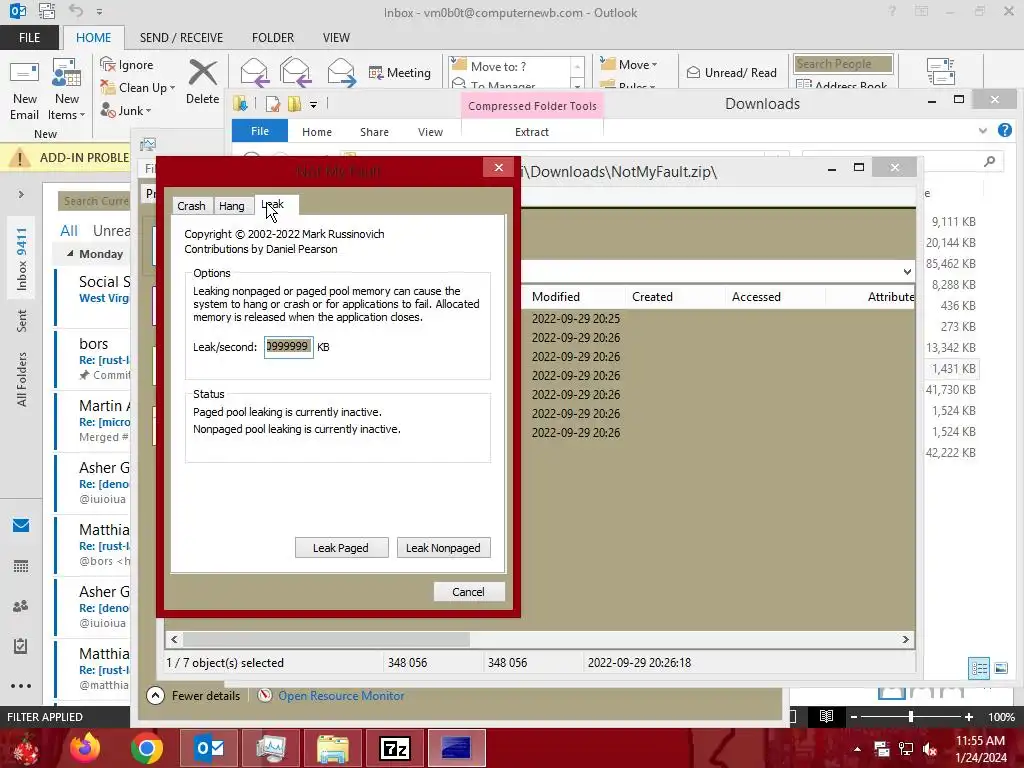Screen dimensions: 1024x768
Task: Click the search magnifier in Downloads window
Action: [x=989, y=161]
